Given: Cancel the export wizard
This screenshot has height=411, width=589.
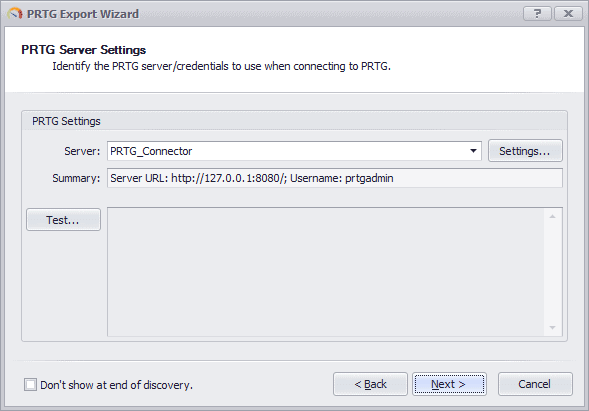Looking at the screenshot, I should (x=535, y=384).
